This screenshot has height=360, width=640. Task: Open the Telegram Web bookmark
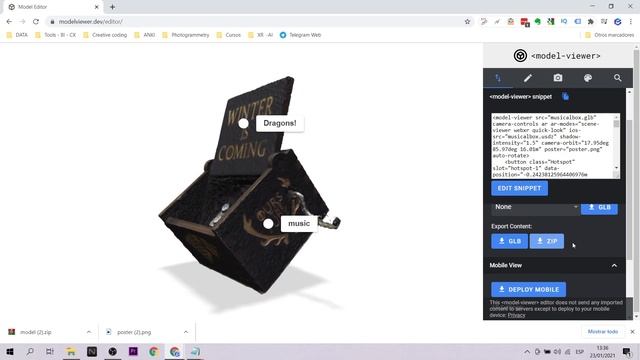point(300,35)
